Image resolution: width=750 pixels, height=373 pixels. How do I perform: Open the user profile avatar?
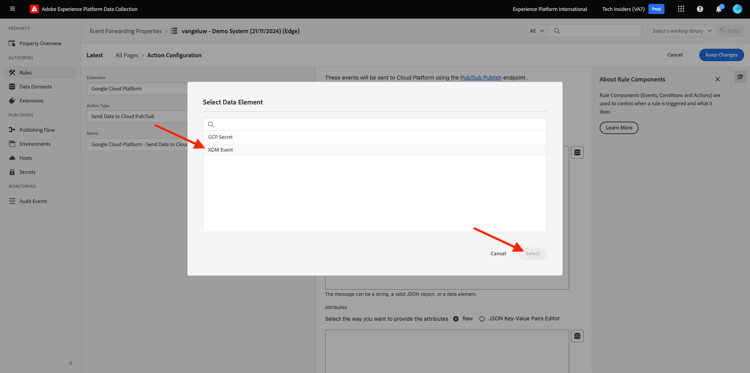(x=737, y=9)
